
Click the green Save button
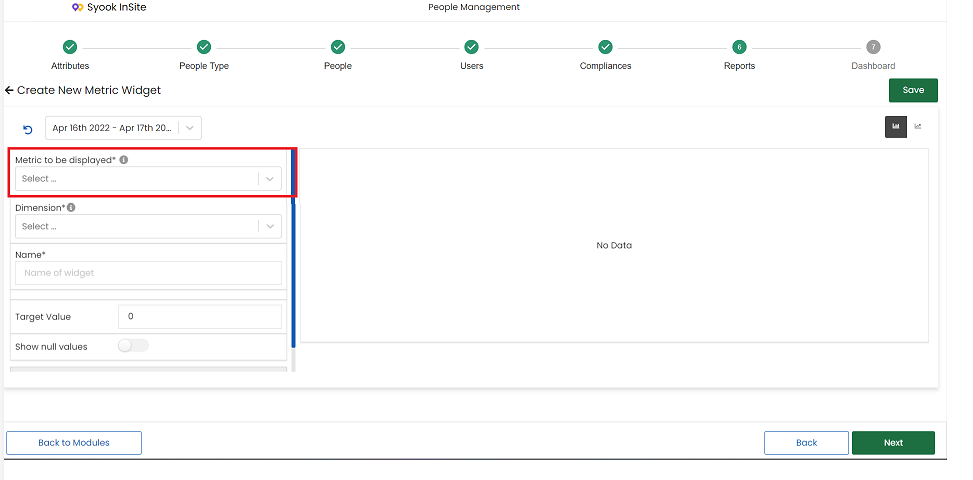pos(913,90)
